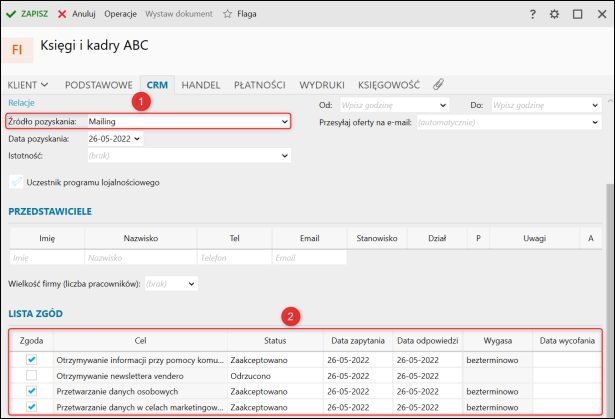Toggle Uczestnik programu lojalnościowego checkbox

(15, 182)
